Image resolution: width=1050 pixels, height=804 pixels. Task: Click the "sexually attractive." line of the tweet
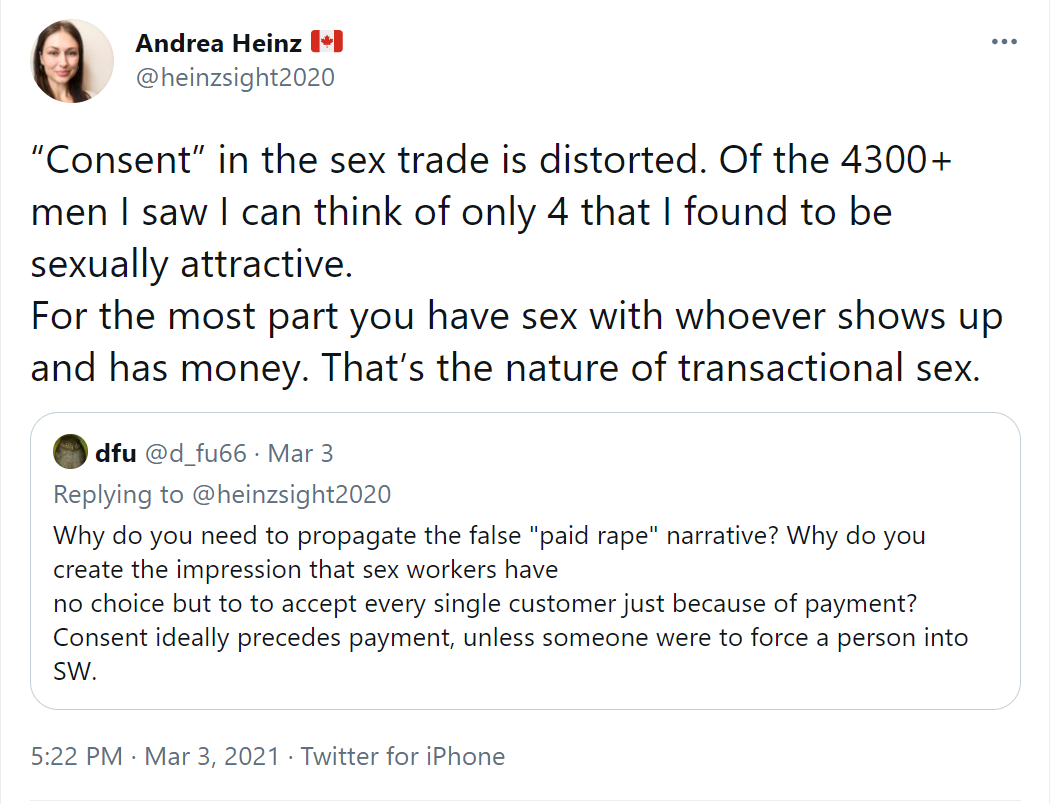coord(190,264)
